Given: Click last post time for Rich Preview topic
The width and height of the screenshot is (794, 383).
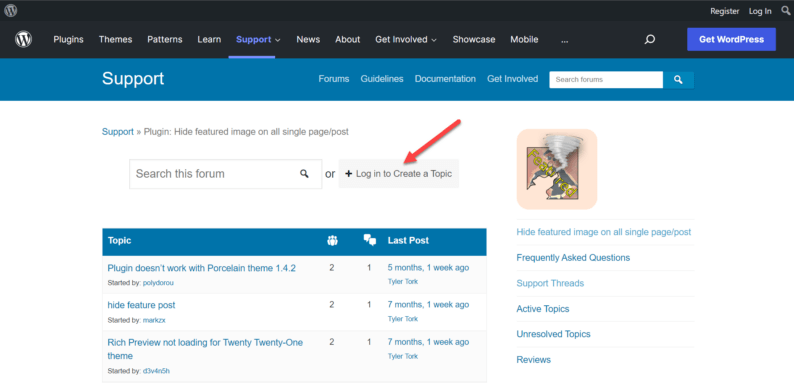Looking at the screenshot, I should (x=428, y=342).
